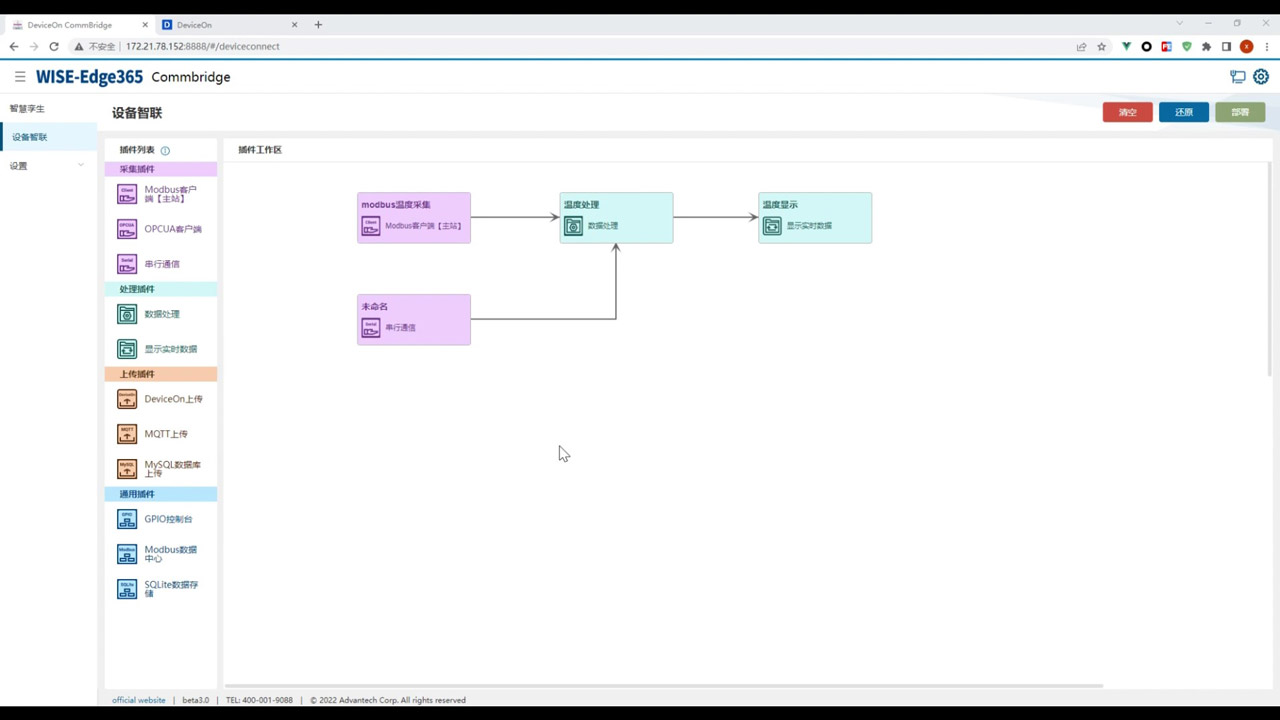The image size is (1280, 720).
Task: Click the device monitor icon in the app header
Action: tap(1238, 77)
